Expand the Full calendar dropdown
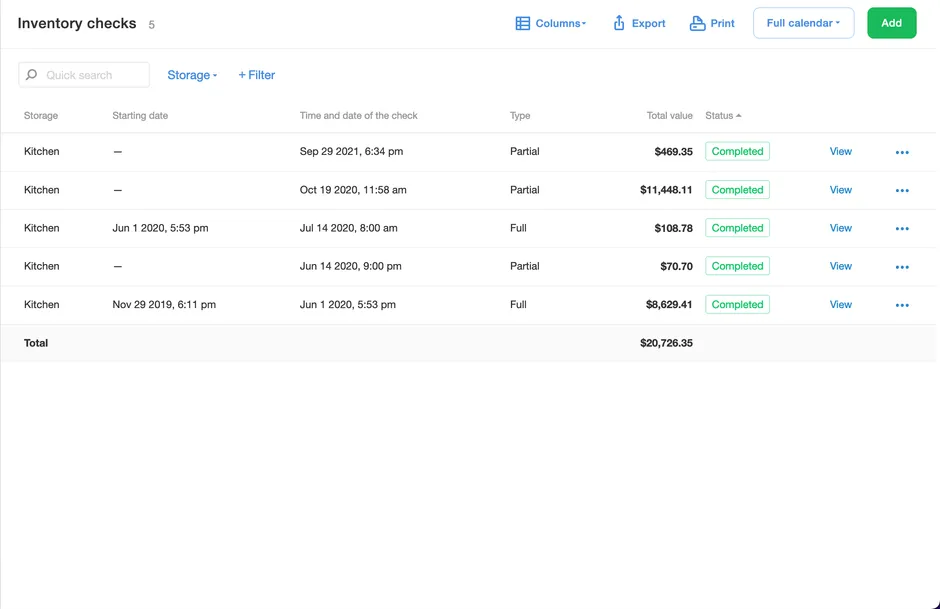This screenshot has height=609, width=940. [803, 23]
